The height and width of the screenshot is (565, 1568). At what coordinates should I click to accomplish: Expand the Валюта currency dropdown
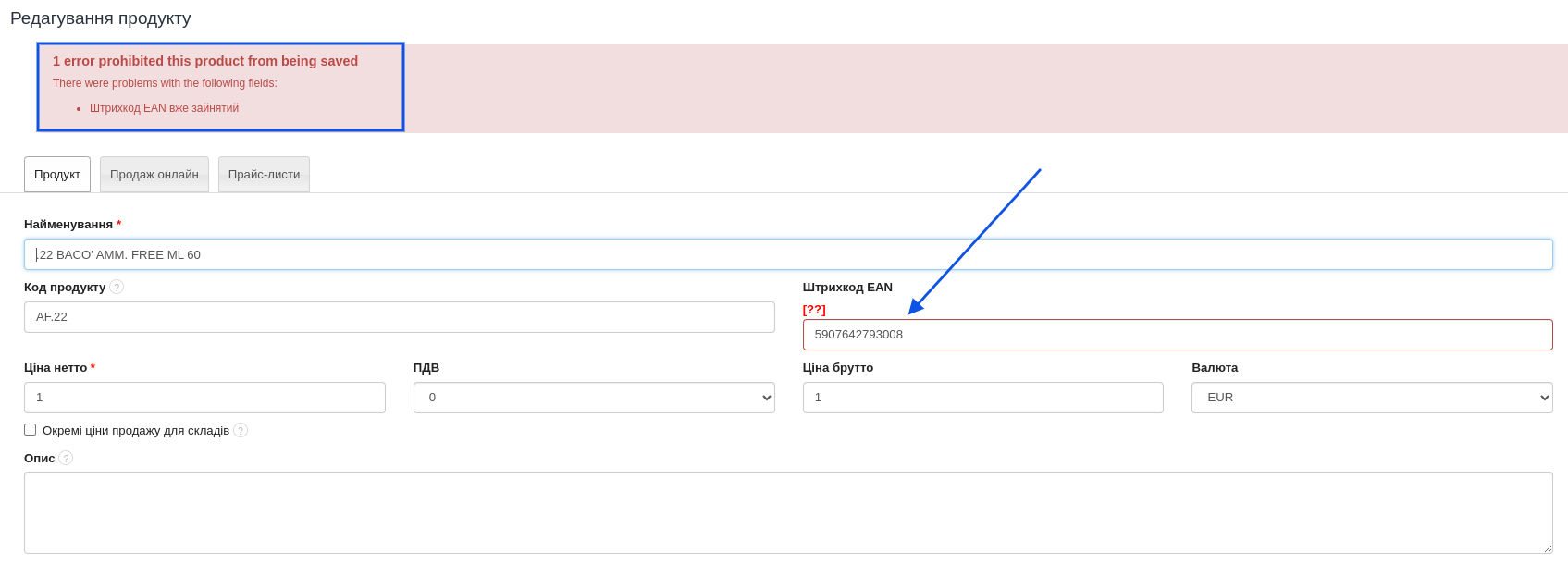1371,398
